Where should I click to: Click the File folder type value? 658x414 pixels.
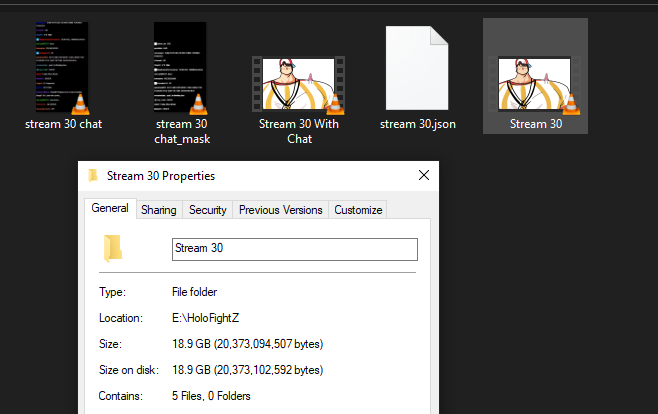(194, 292)
